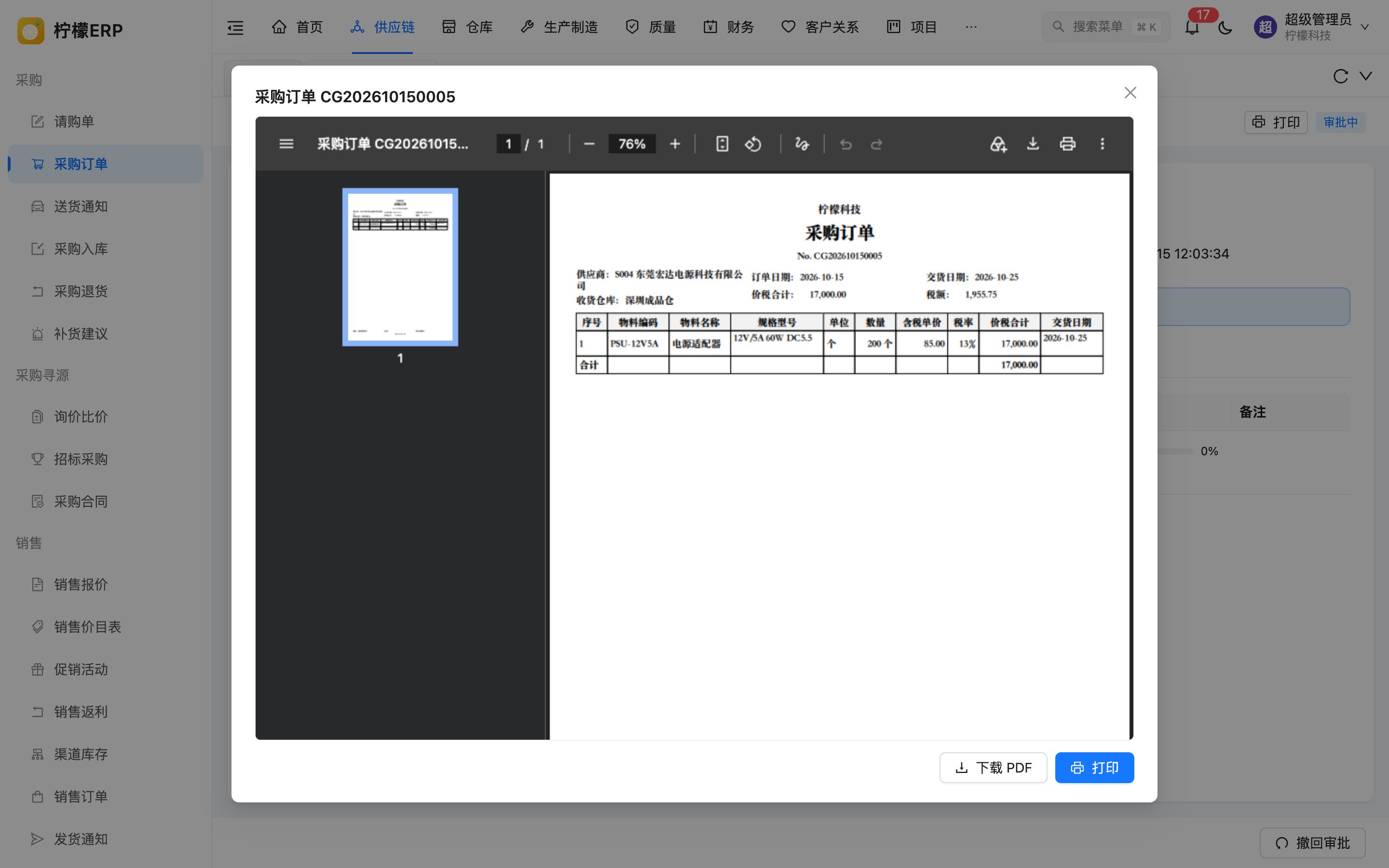Go to the 首页 tab

(x=297, y=27)
